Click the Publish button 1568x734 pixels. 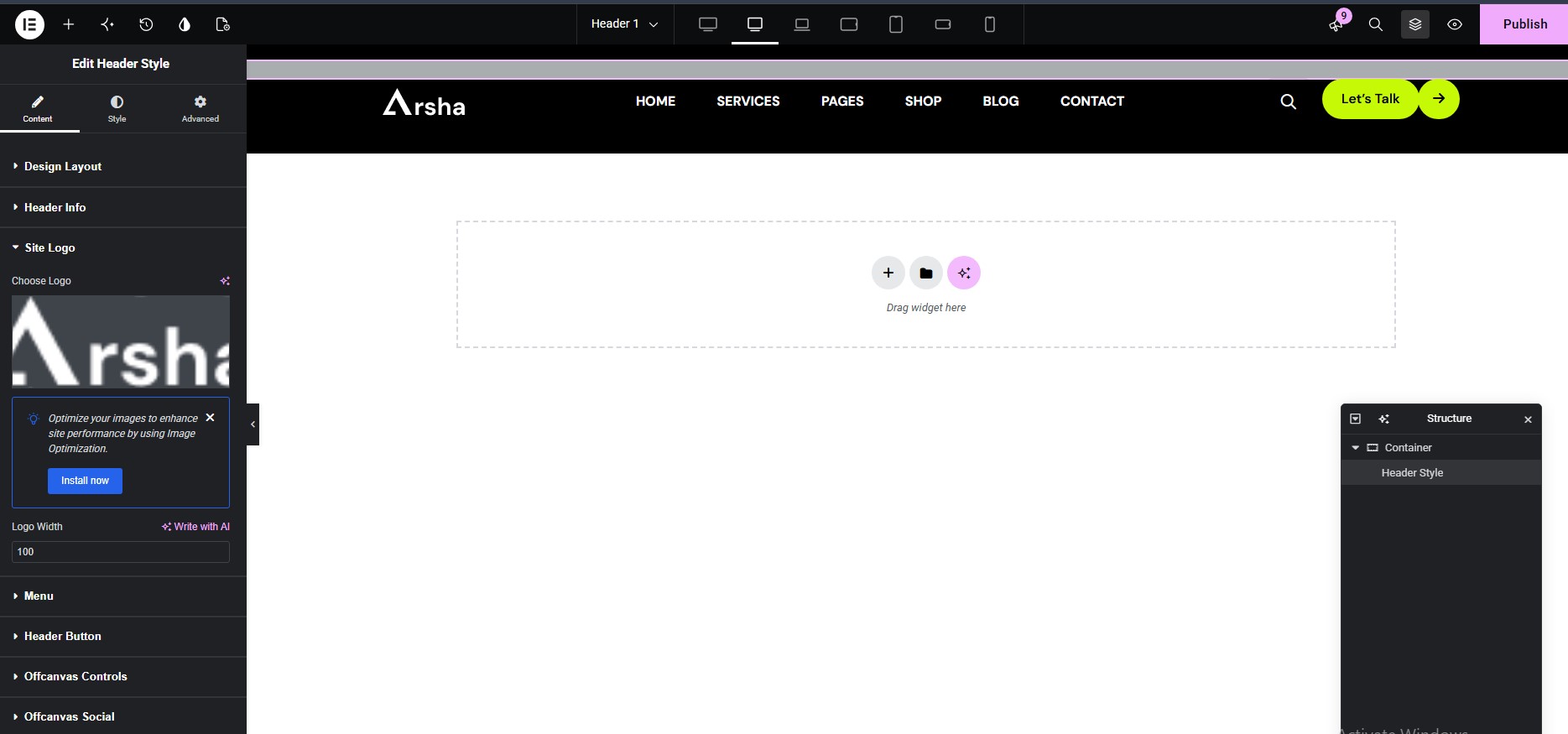[1524, 24]
